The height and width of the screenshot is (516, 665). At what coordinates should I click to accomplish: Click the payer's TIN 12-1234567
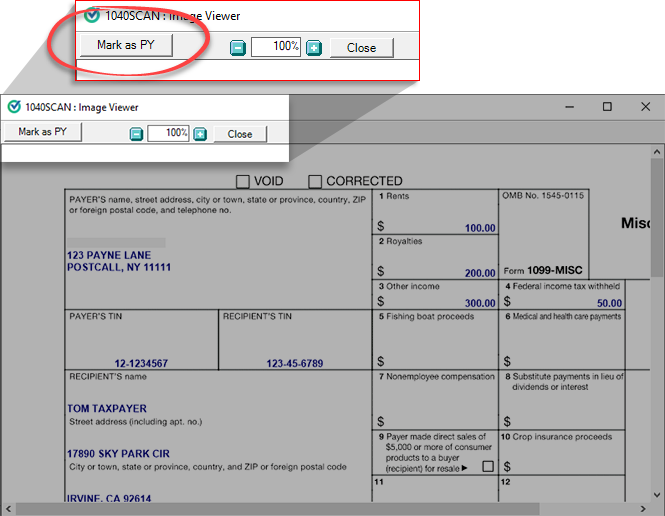point(141,363)
